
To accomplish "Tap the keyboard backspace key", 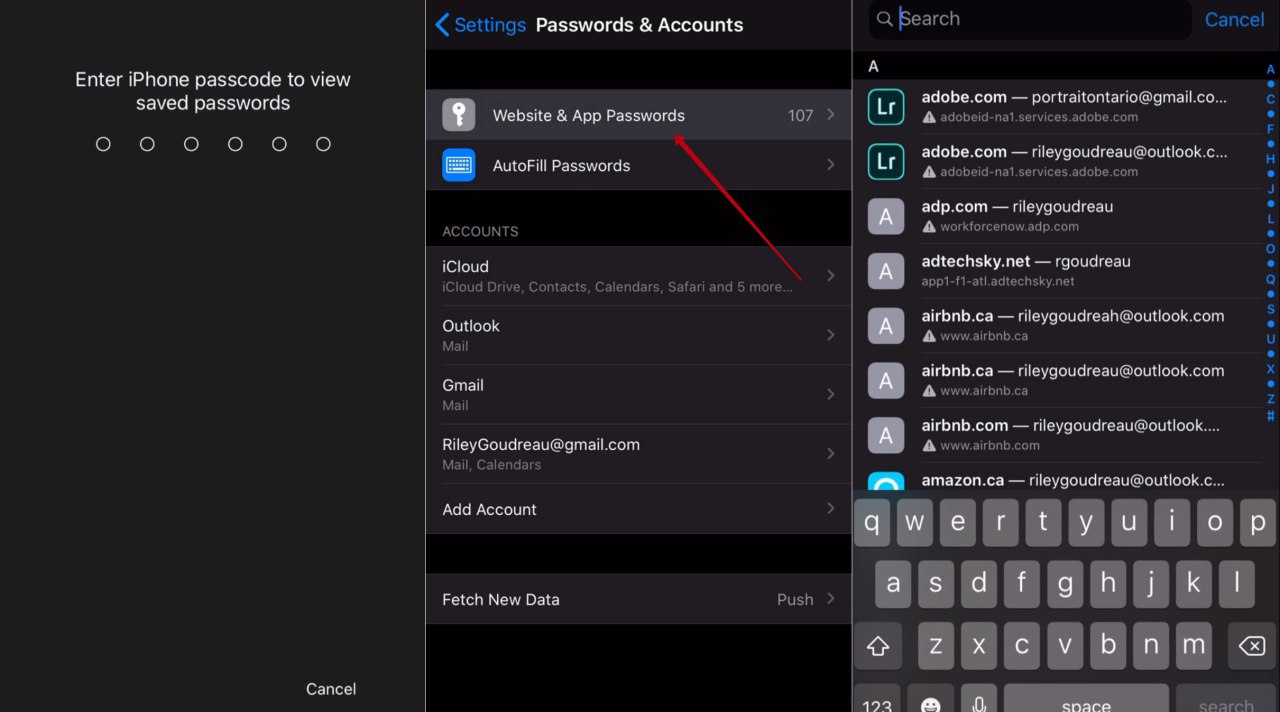I will (x=1252, y=646).
